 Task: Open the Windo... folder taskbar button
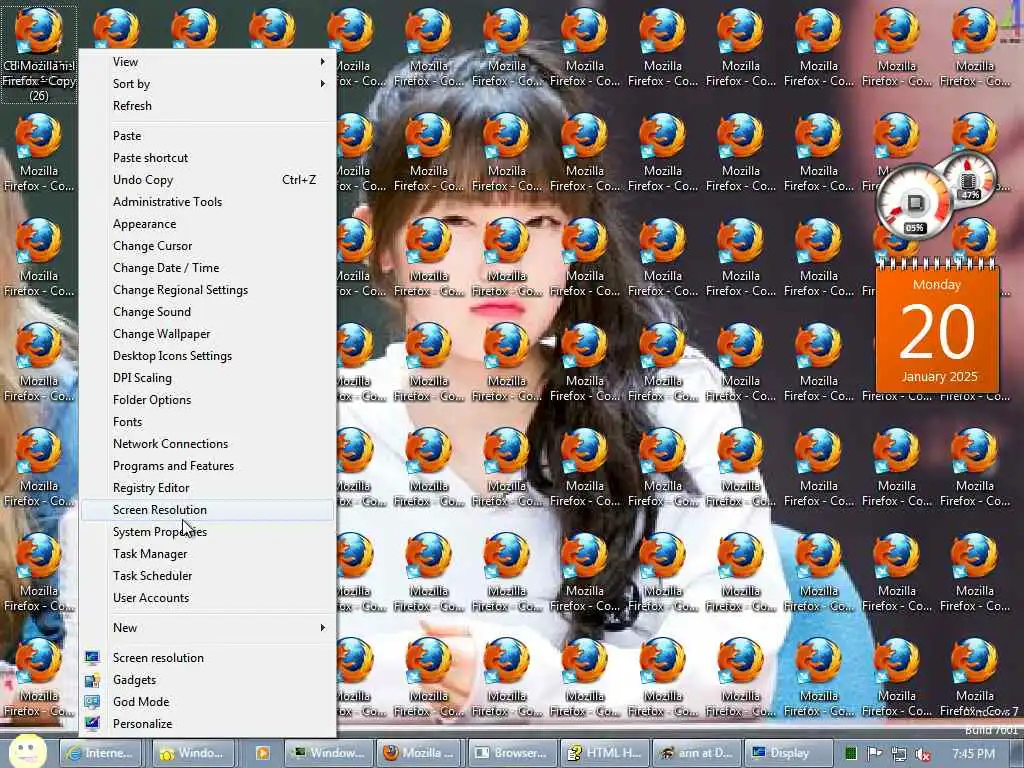click(x=192, y=753)
